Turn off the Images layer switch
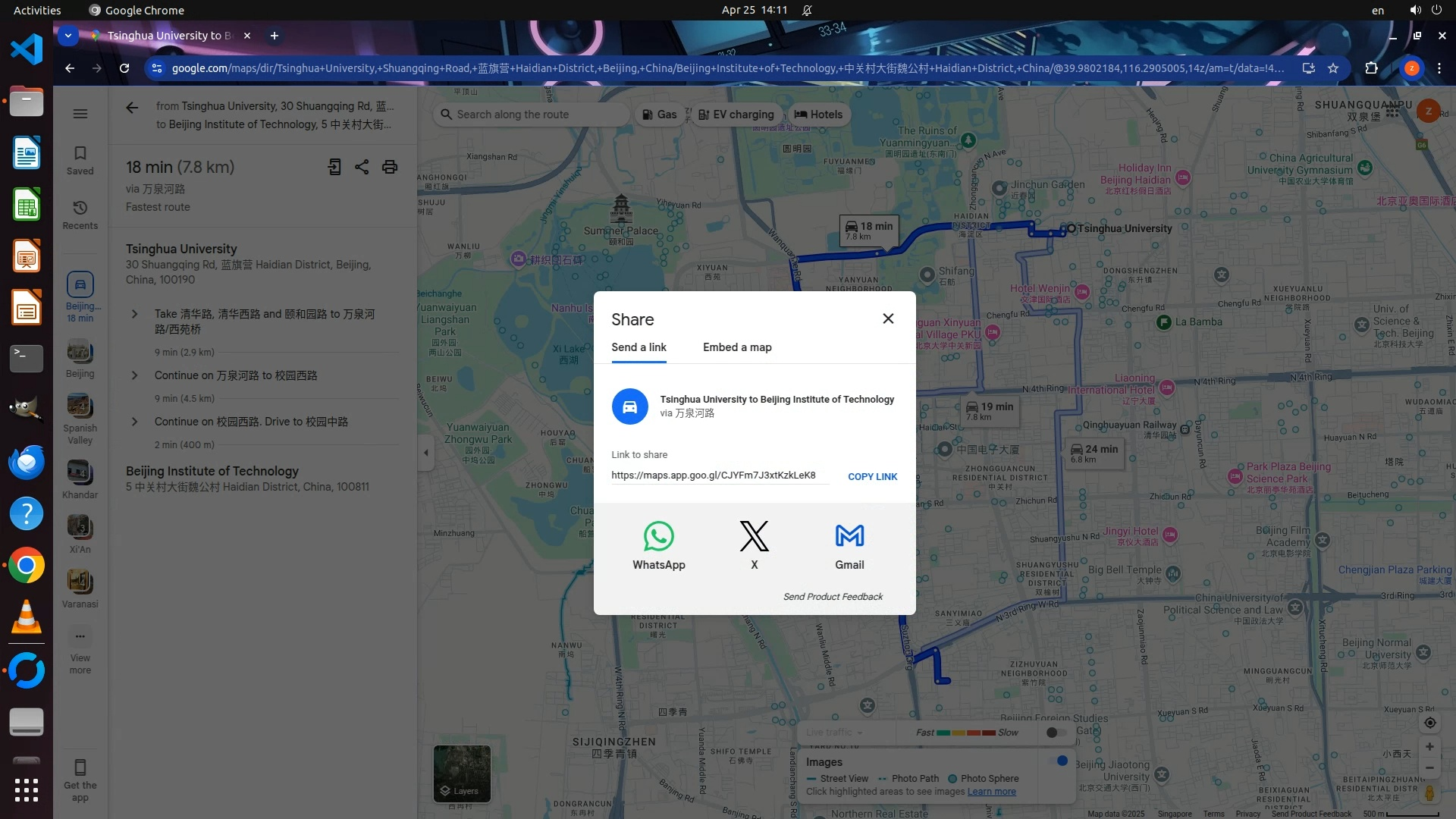 pos(1059,761)
